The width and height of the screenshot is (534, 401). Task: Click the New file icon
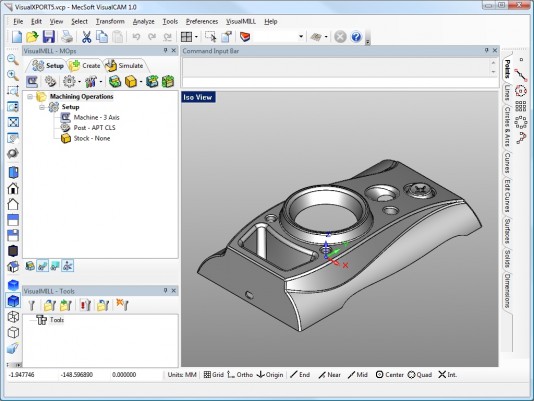point(17,37)
